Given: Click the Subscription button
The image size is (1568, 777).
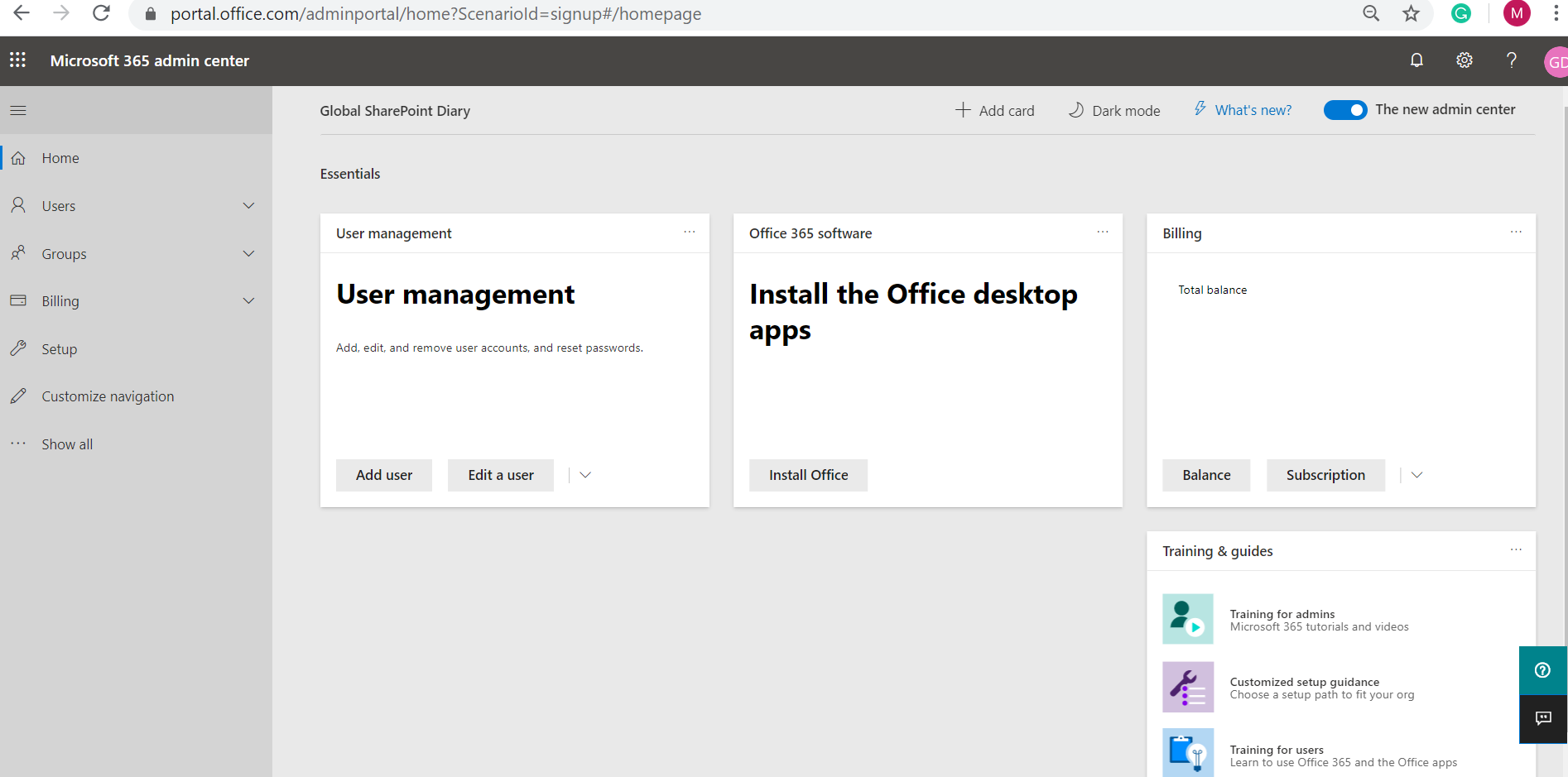Looking at the screenshot, I should click(1325, 475).
